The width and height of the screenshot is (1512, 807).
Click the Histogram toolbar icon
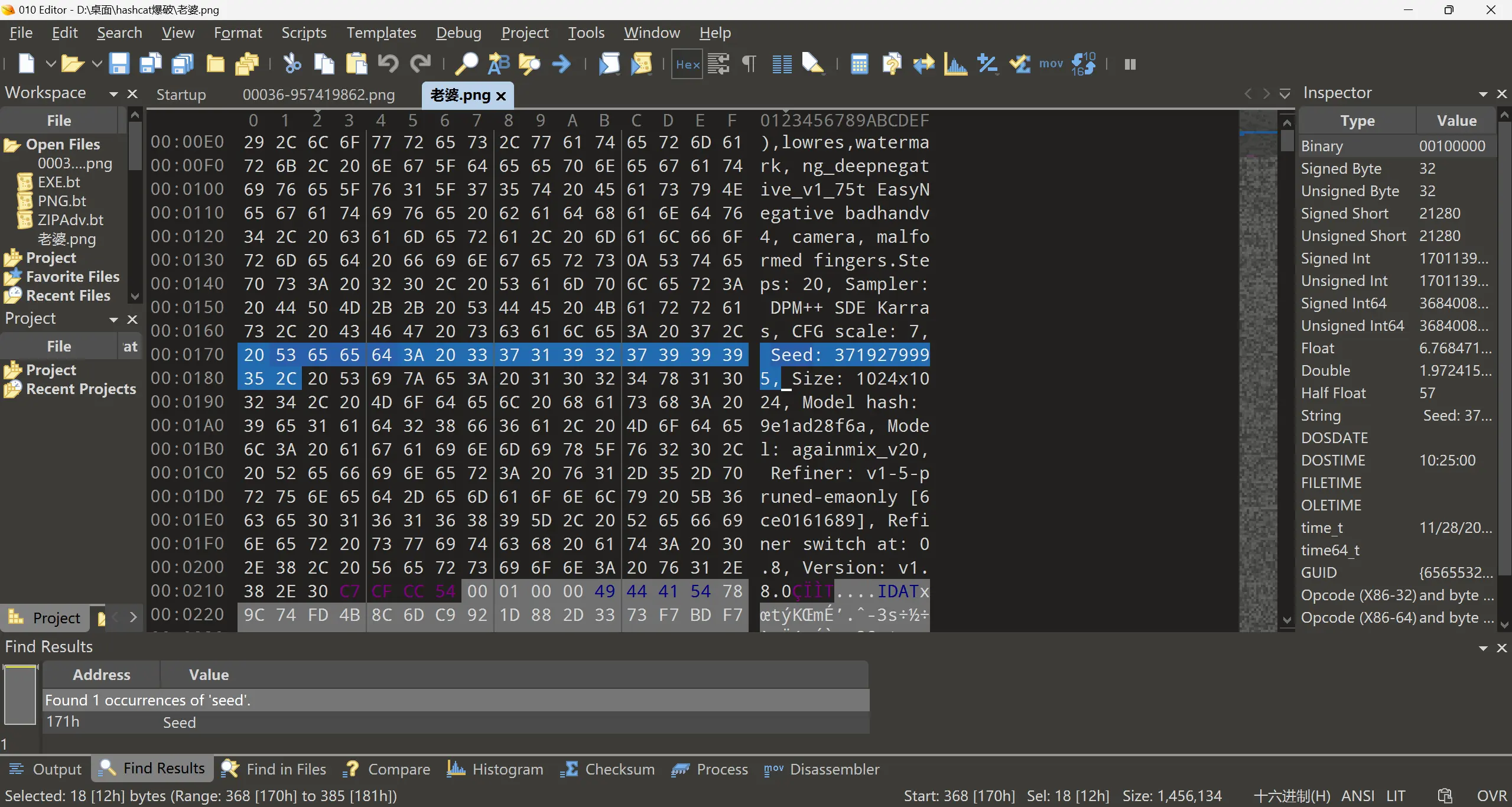tap(955, 64)
